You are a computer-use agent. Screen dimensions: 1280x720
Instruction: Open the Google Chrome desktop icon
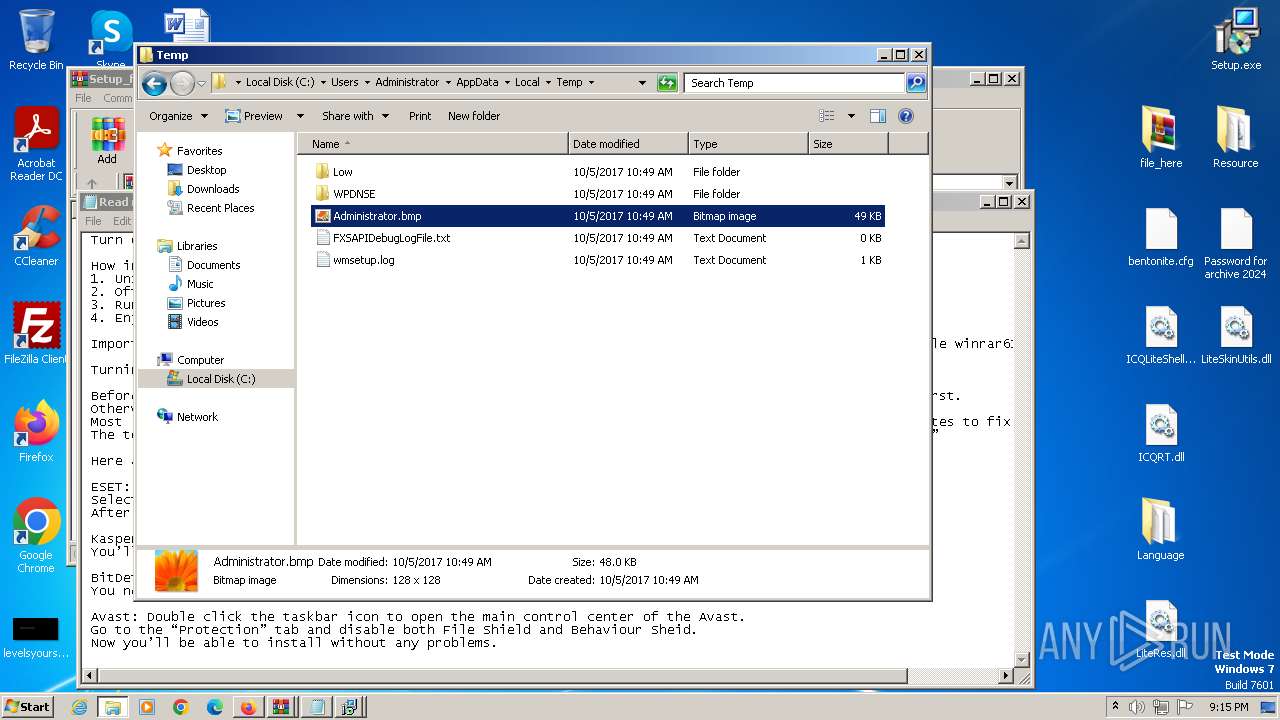point(36,535)
